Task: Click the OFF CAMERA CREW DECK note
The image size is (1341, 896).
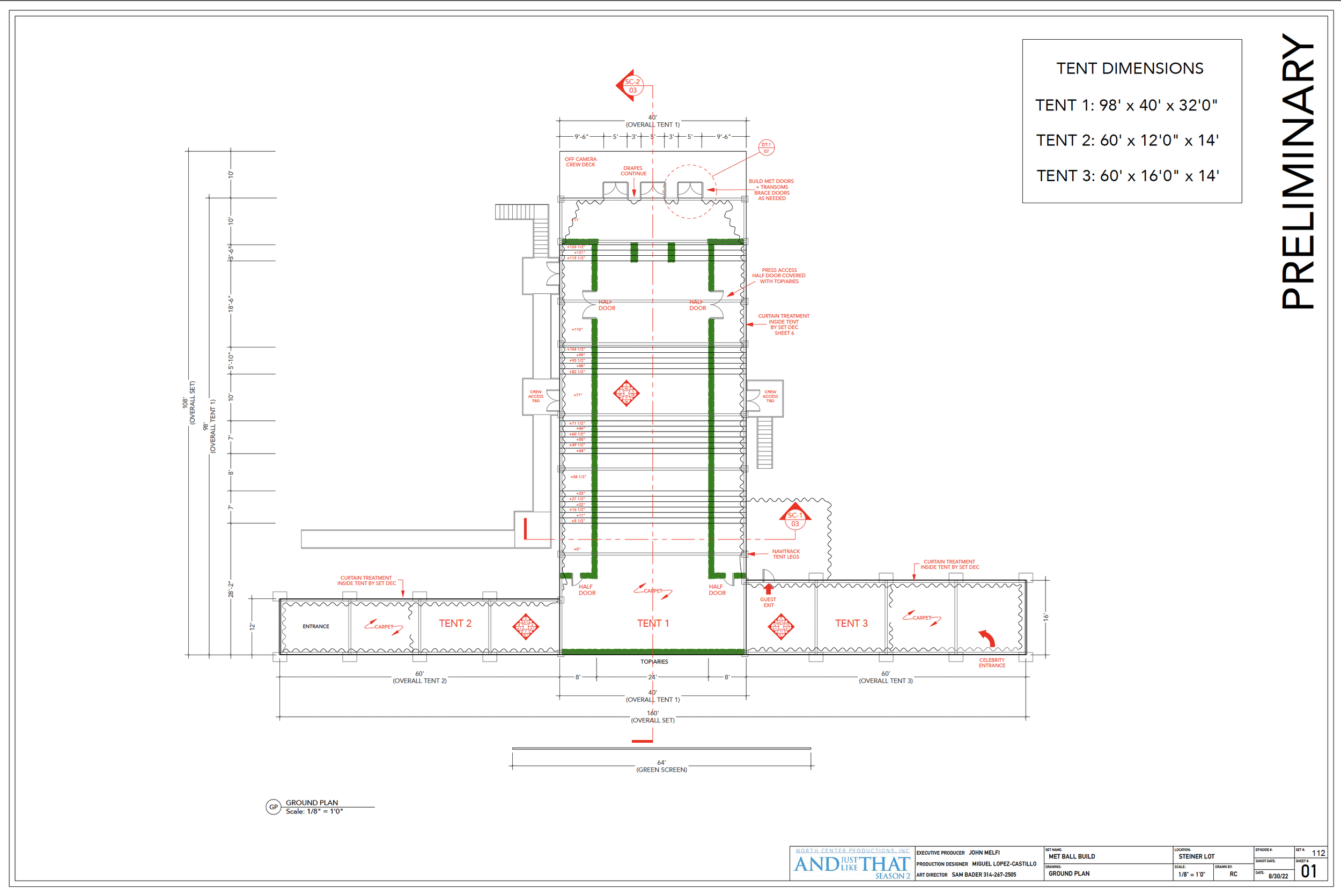Action: 580,162
